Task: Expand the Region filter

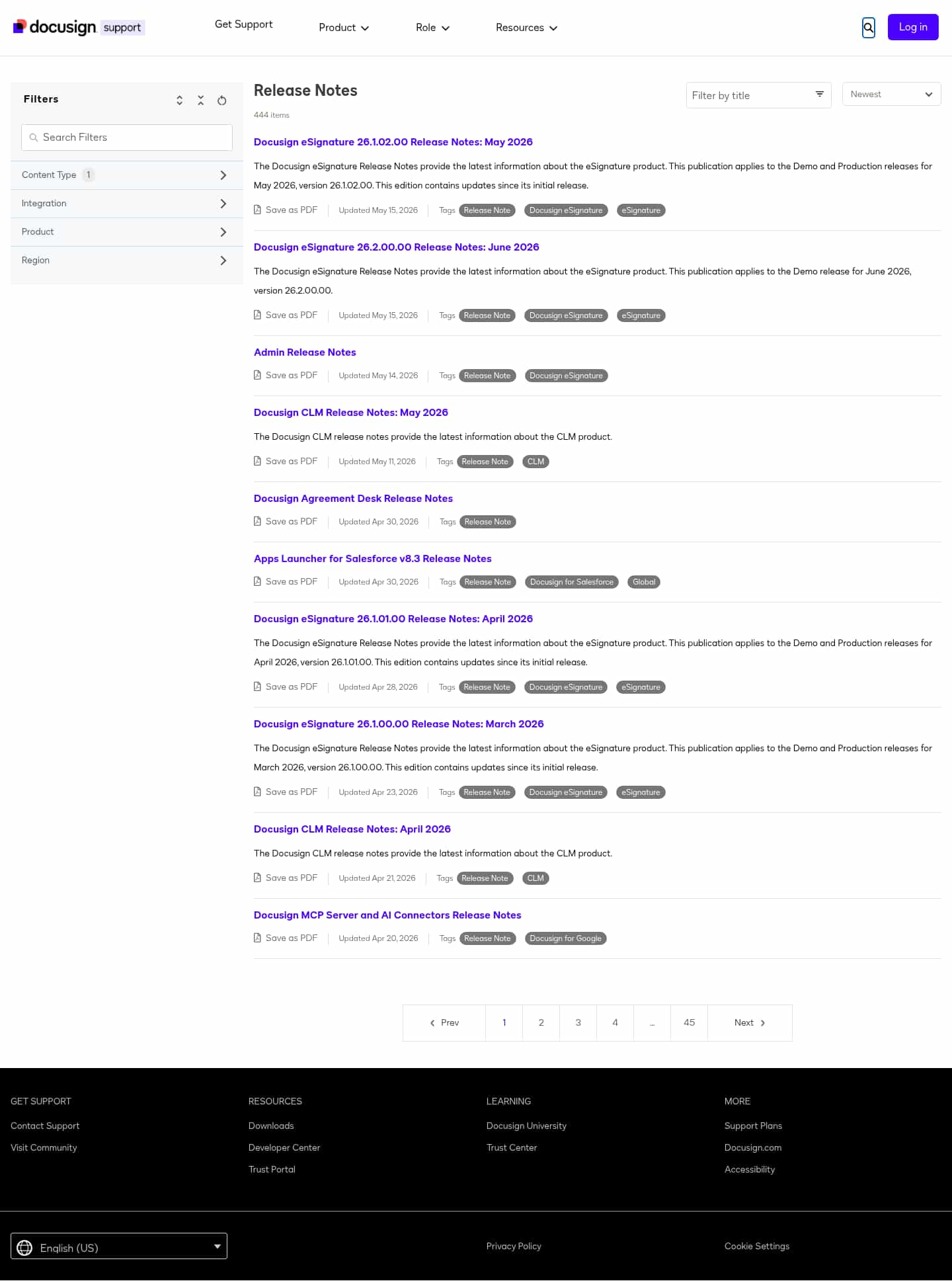Action: coord(127,261)
